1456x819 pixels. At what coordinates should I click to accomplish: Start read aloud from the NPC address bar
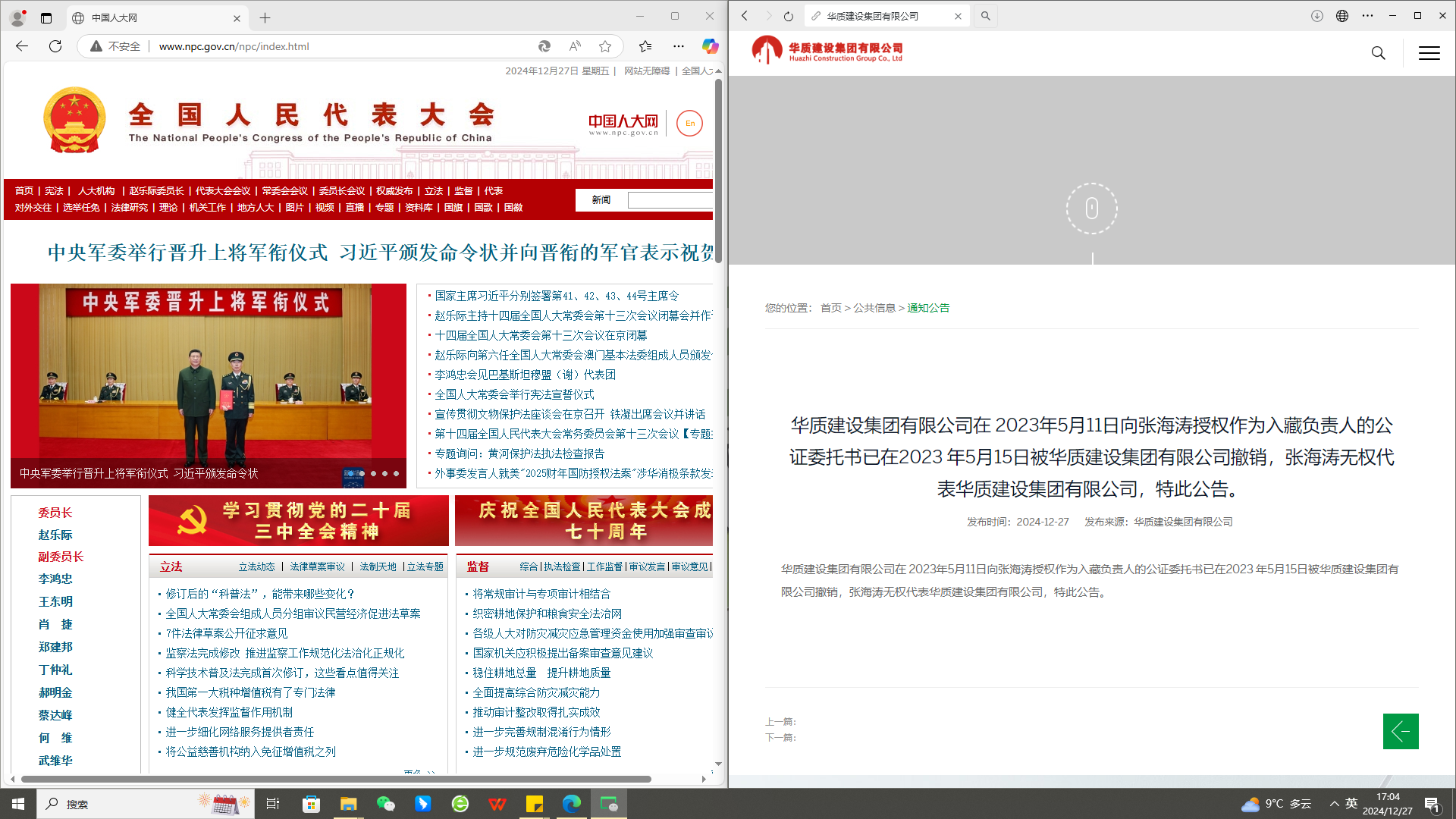pos(574,46)
